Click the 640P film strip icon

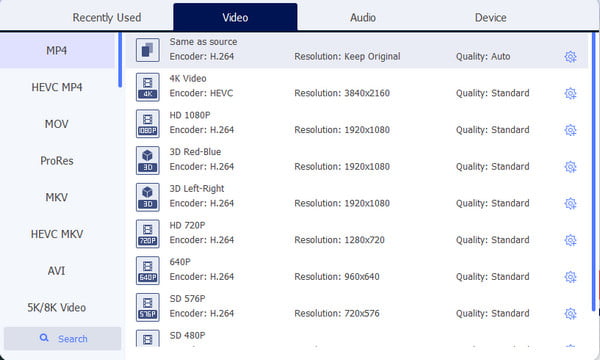click(x=148, y=270)
